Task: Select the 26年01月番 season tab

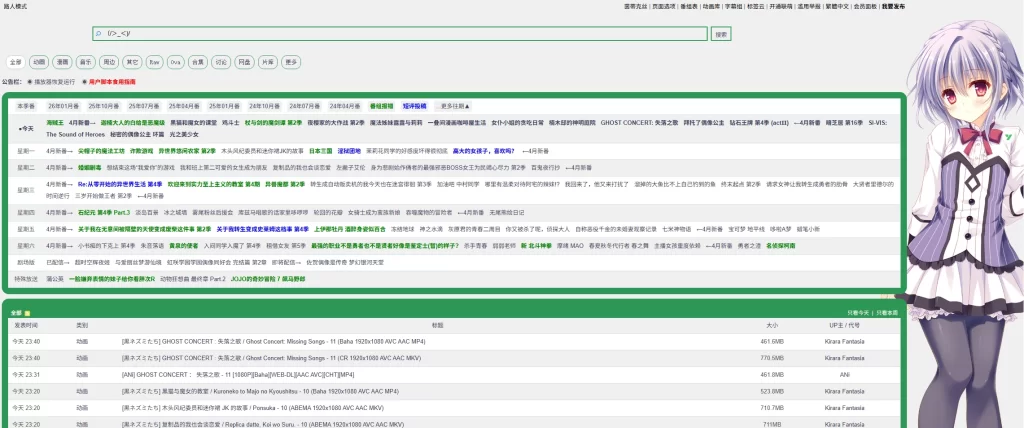Action: point(63,106)
